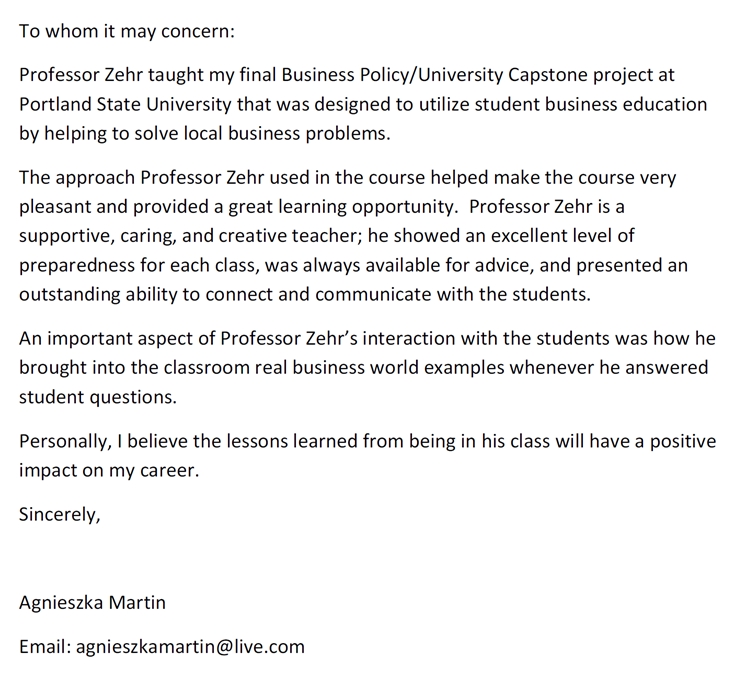Click the text "student questions."
This screenshot has width=748, height=681.
point(97,397)
